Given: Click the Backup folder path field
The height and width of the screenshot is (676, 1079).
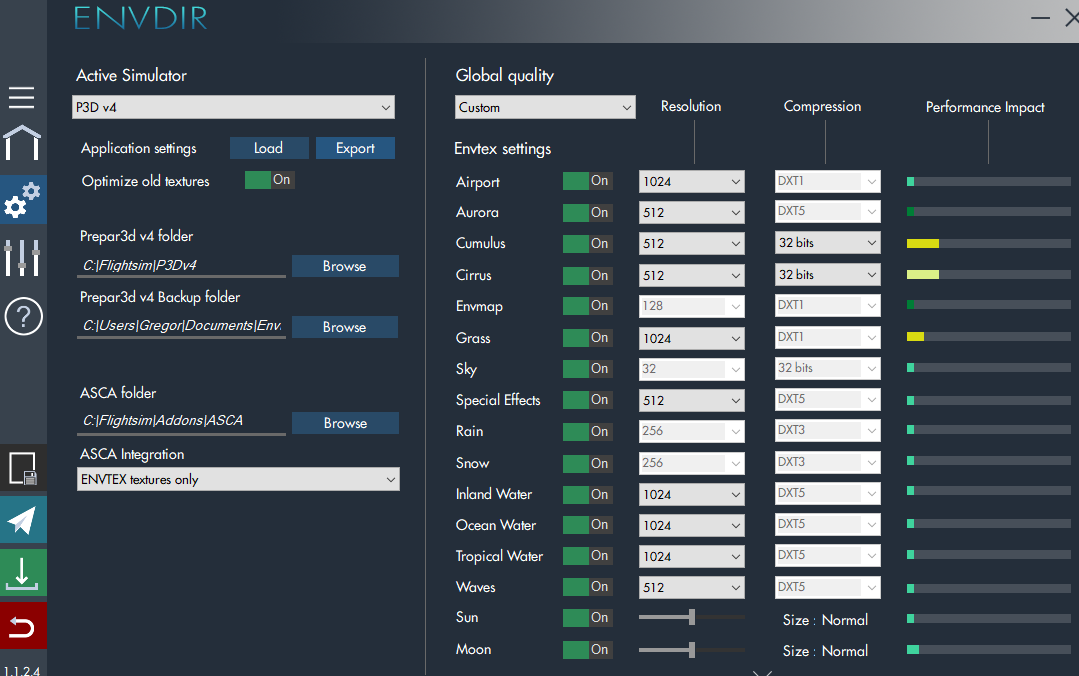Looking at the screenshot, I should (182, 326).
